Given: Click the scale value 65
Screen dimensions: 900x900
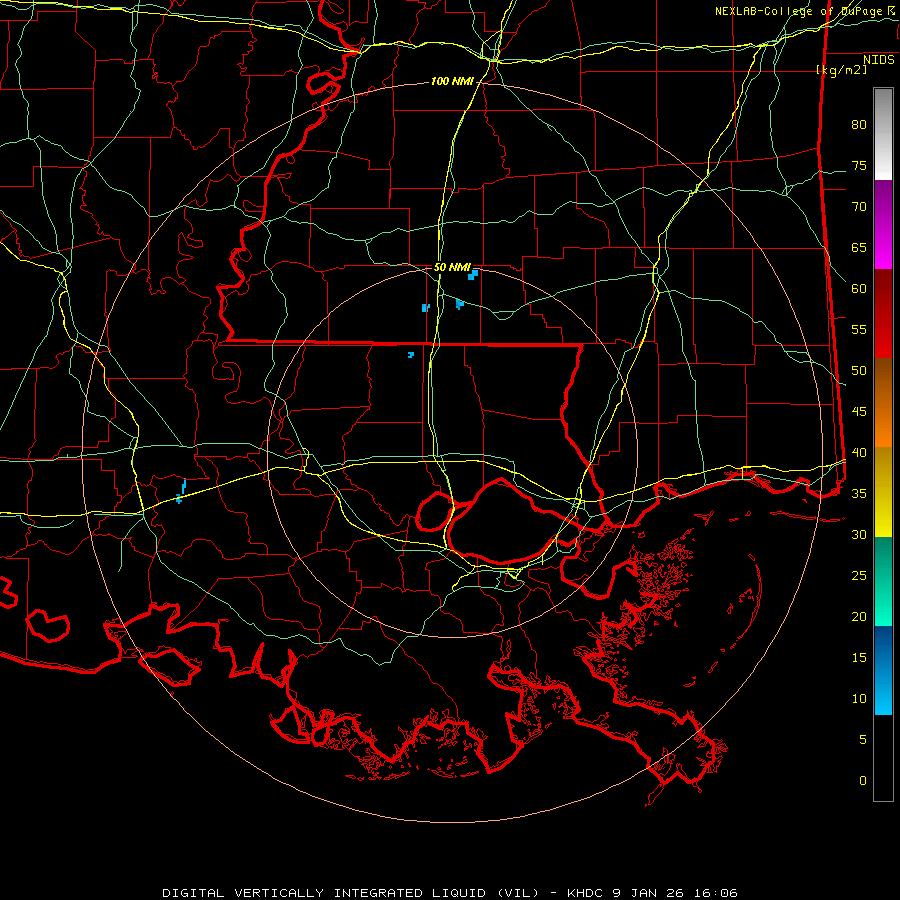Looking at the screenshot, I should pyautogui.click(x=859, y=247).
